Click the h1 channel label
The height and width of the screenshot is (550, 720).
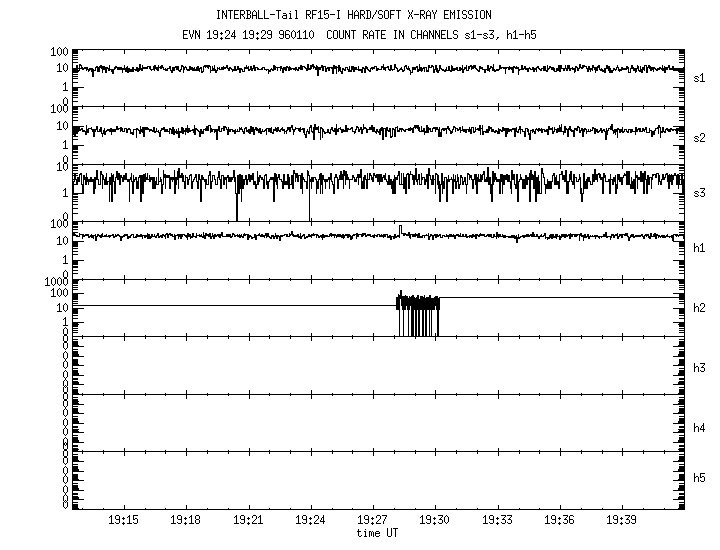pyautogui.click(x=700, y=248)
